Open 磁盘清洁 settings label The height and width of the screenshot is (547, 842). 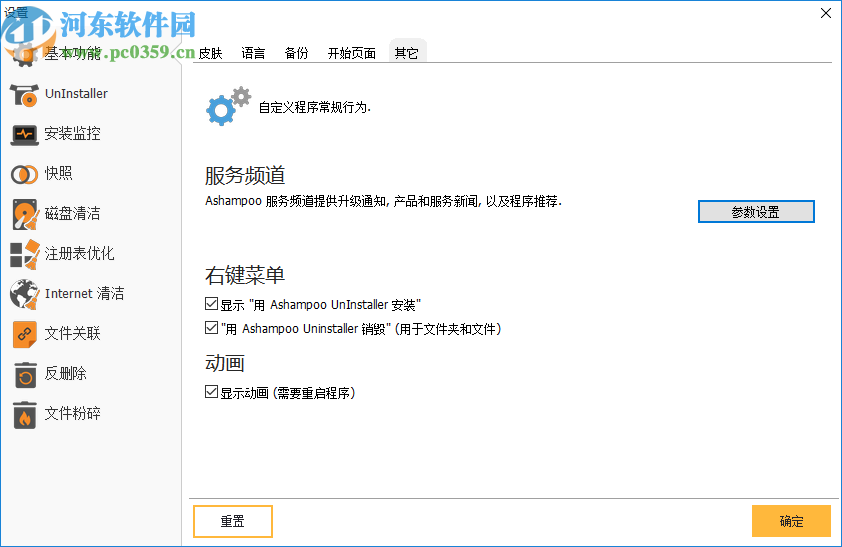click(72, 213)
